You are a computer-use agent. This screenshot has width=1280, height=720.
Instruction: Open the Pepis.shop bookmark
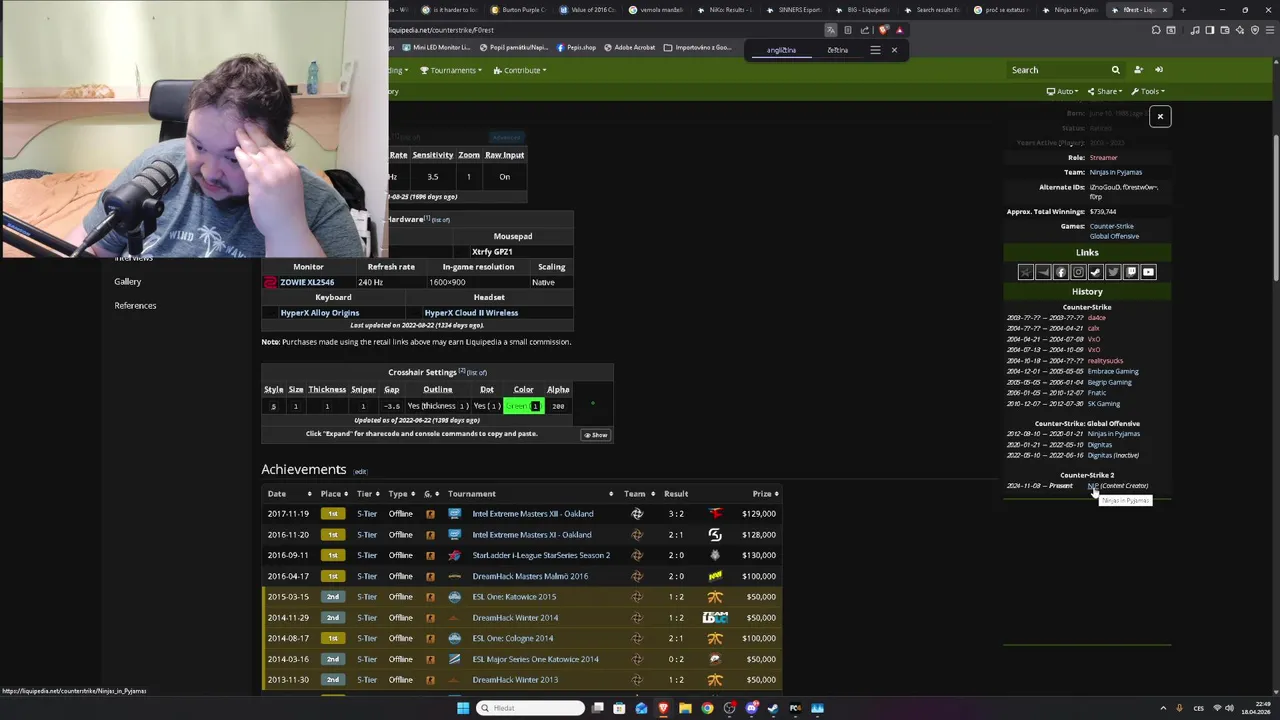click(576, 48)
